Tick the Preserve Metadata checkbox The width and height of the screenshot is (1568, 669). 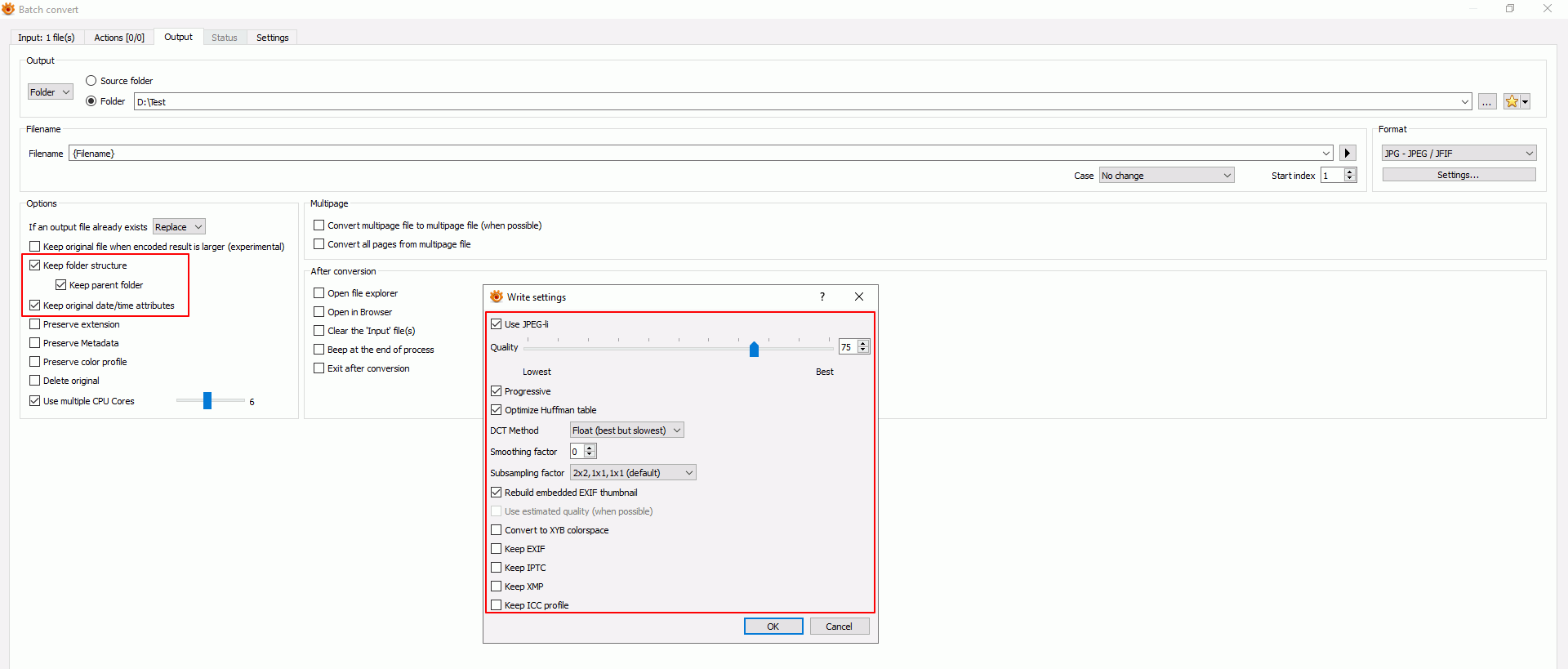coord(35,343)
